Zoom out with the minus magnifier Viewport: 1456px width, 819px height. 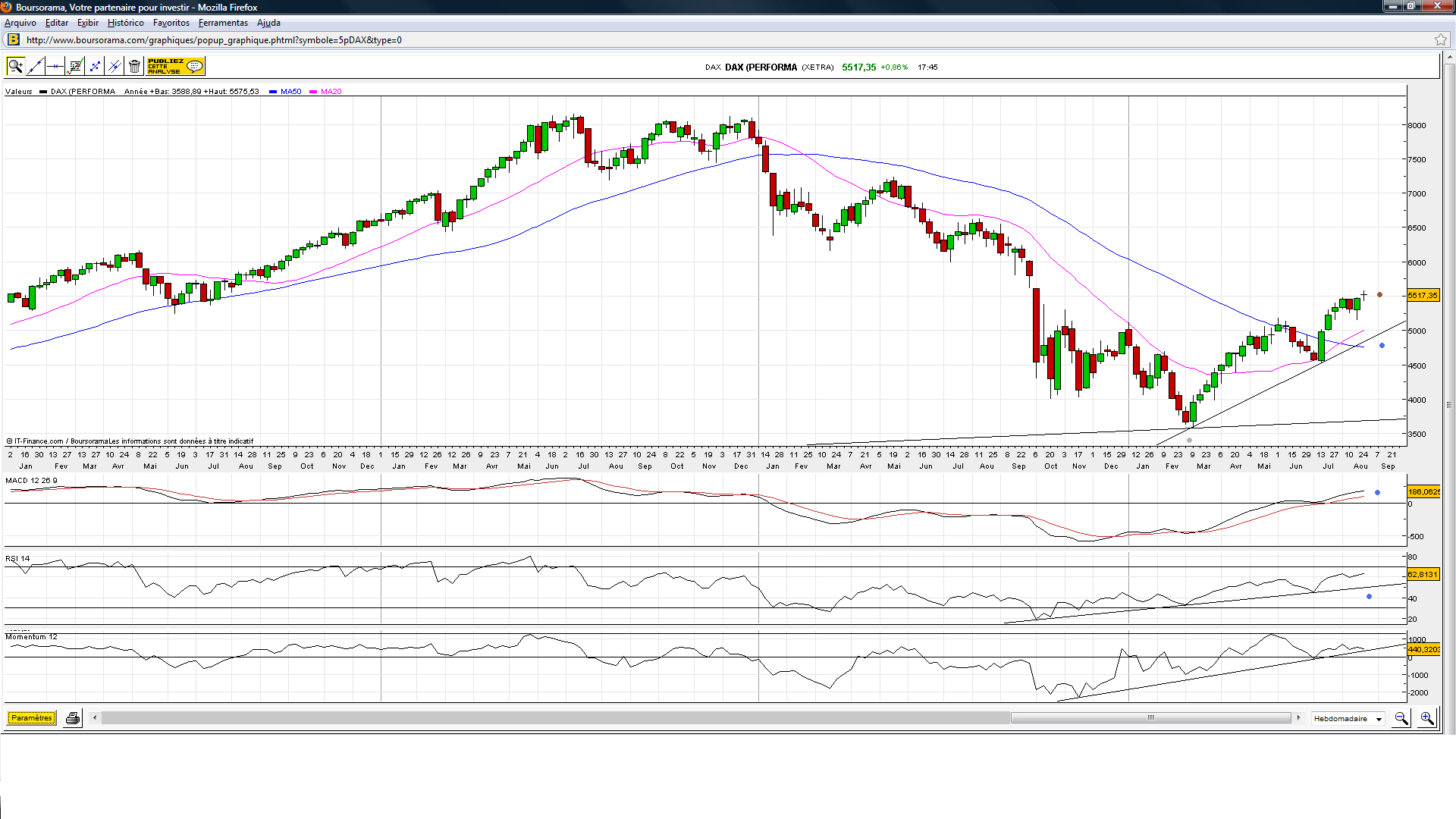[x=1401, y=718]
